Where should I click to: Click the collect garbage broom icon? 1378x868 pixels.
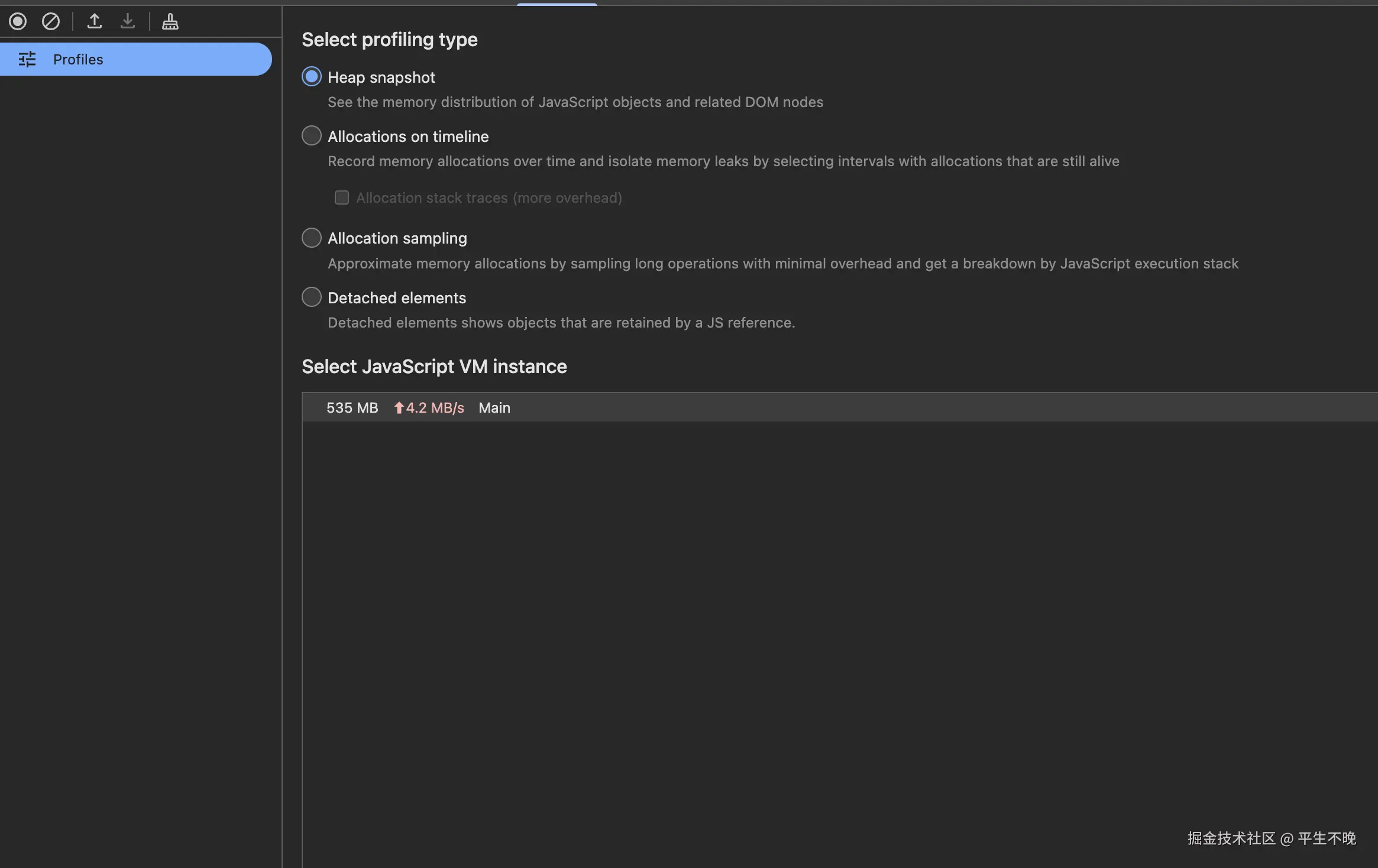170,22
